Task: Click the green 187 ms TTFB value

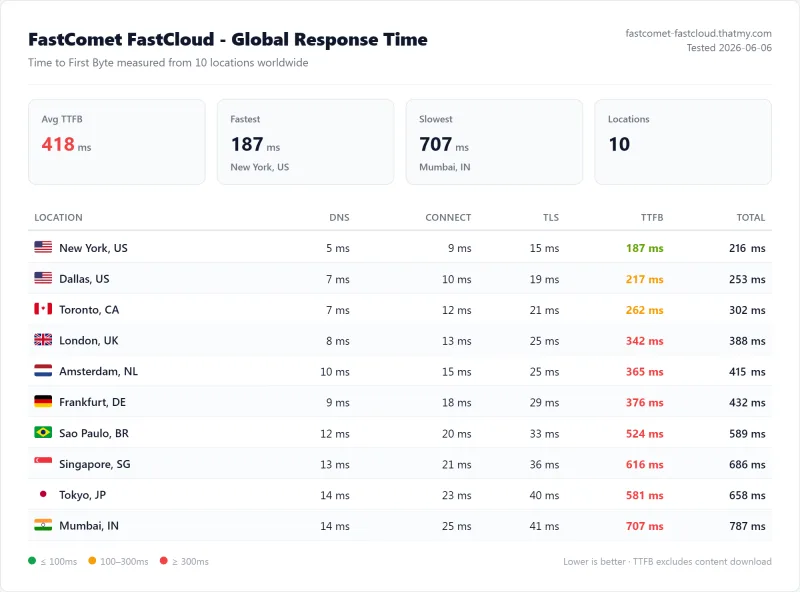Action: pyautogui.click(x=645, y=248)
